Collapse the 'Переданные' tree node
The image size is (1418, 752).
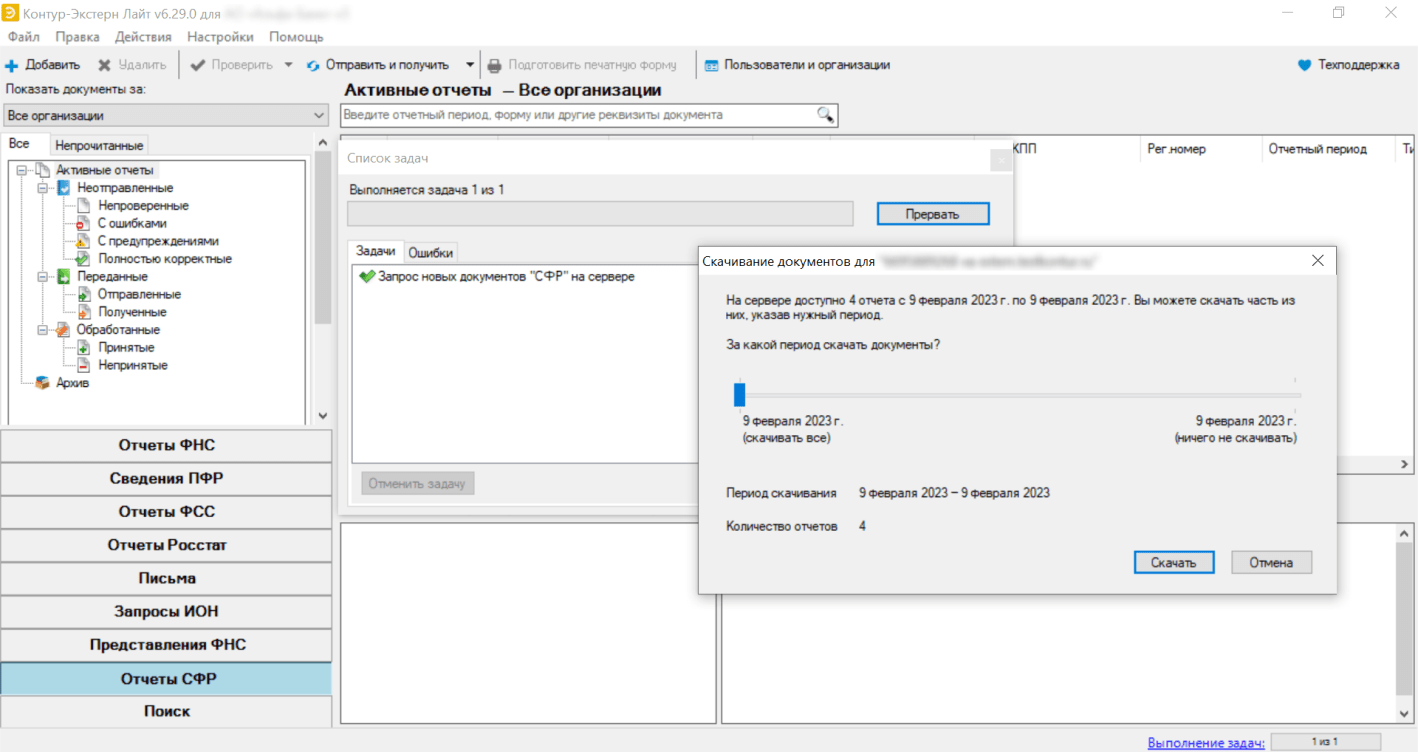coord(42,277)
